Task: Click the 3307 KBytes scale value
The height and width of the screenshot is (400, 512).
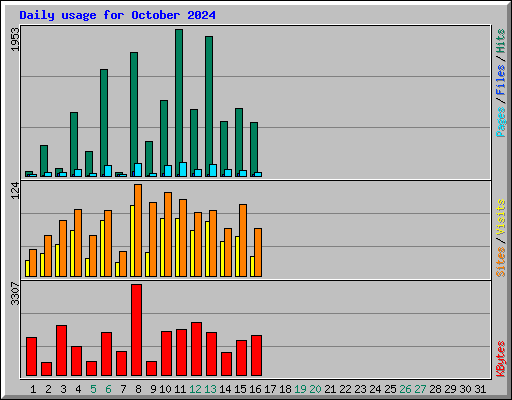Action: (15, 293)
